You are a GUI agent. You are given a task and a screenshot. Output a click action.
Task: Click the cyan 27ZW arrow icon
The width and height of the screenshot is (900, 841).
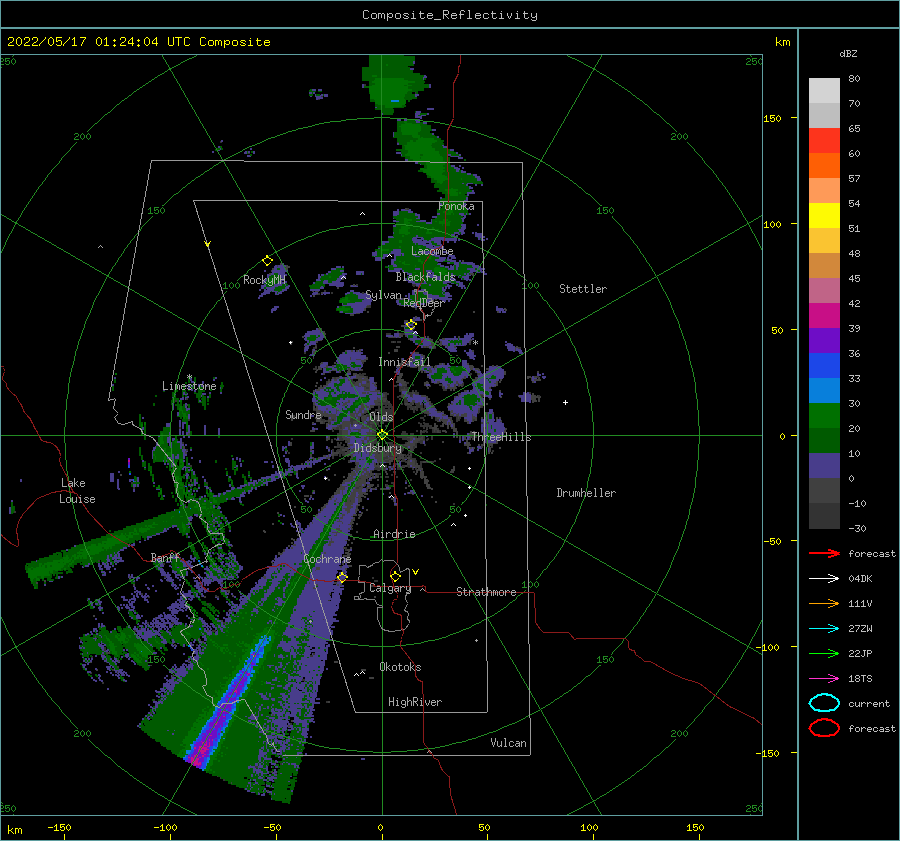click(x=824, y=629)
